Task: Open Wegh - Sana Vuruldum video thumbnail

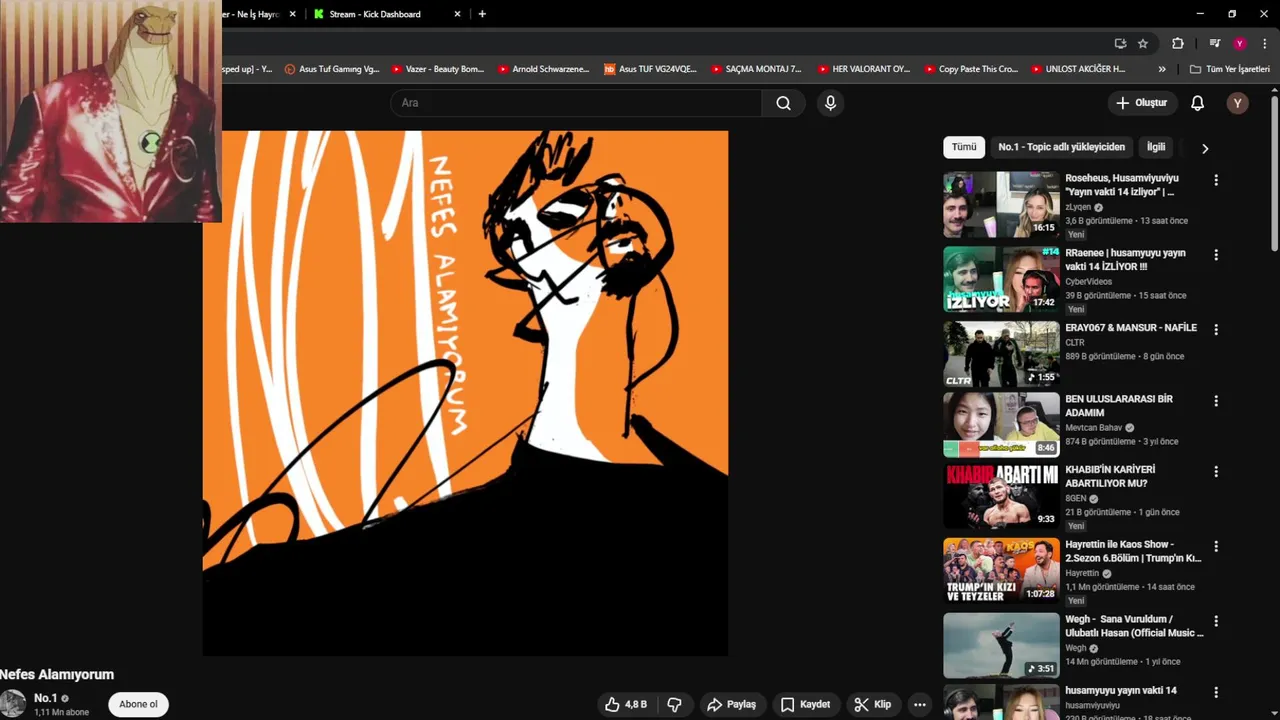Action: pyautogui.click(x=1001, y=645)
